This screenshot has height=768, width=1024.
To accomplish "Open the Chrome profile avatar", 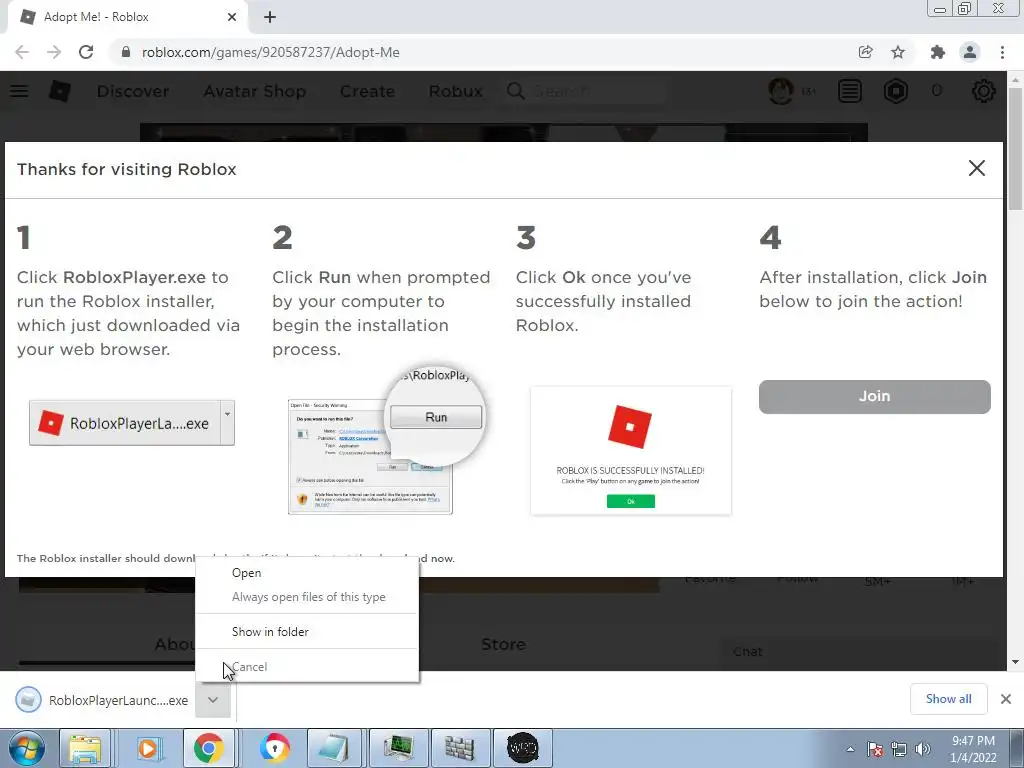I will pyautogui.click(x=970, y=52).
